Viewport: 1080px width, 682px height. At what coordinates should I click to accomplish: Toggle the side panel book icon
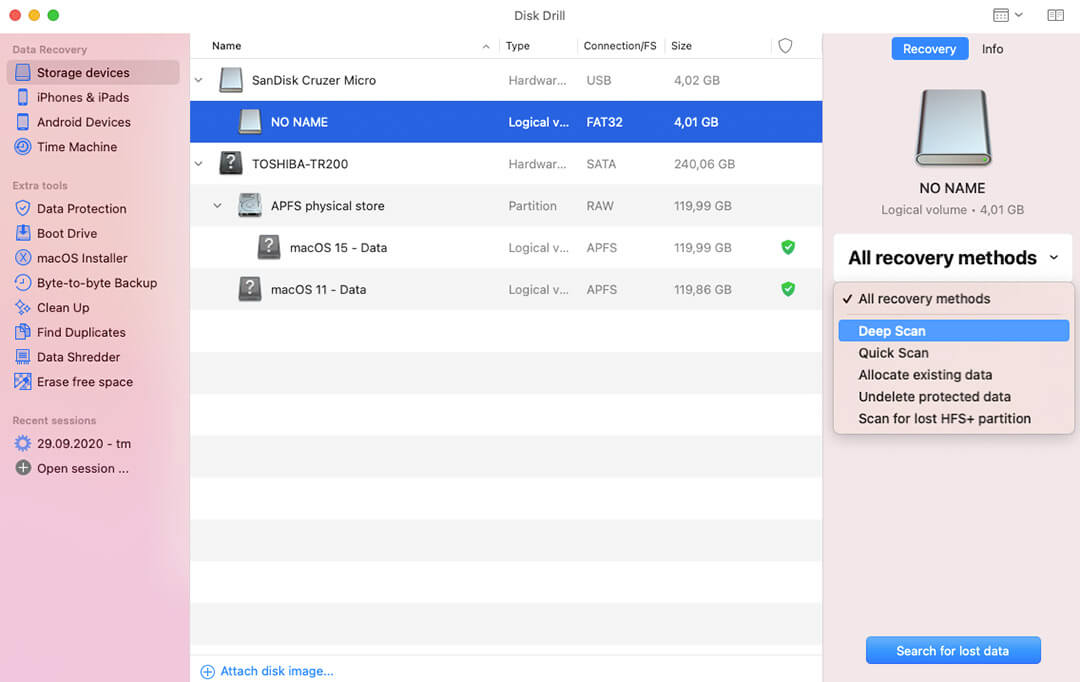pyautogui.click(x=1055, y=15)
